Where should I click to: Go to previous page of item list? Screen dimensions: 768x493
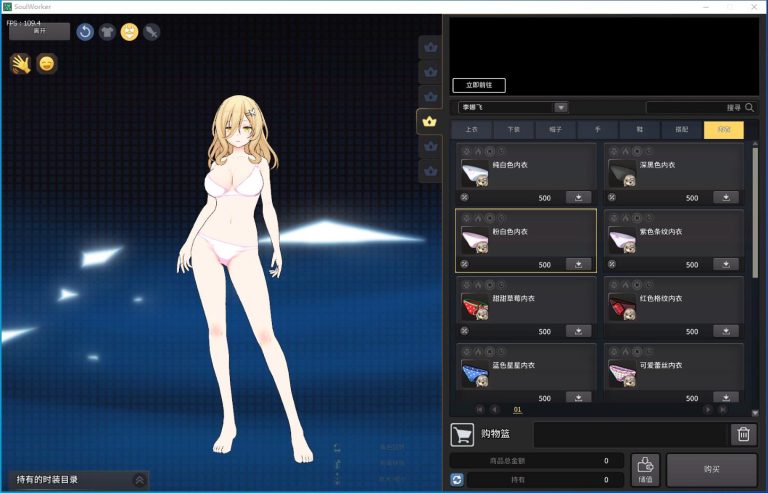(495, 409)
